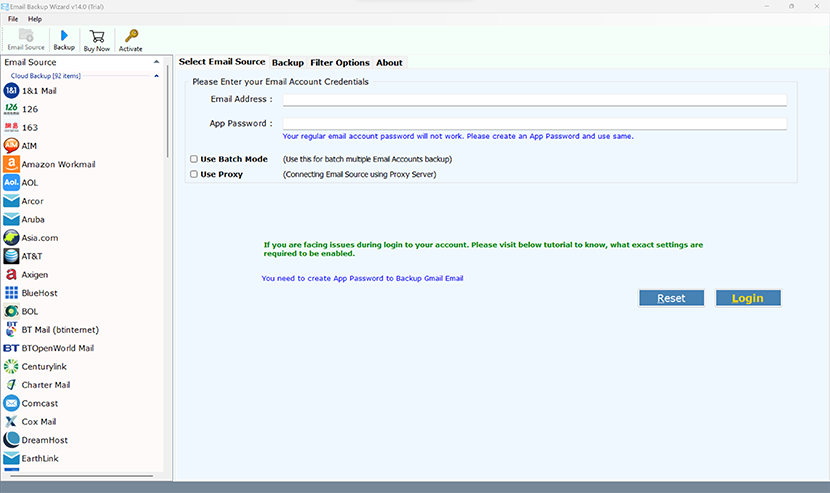Open the File menu
830x493 pixels.
(x=13, y=19)
